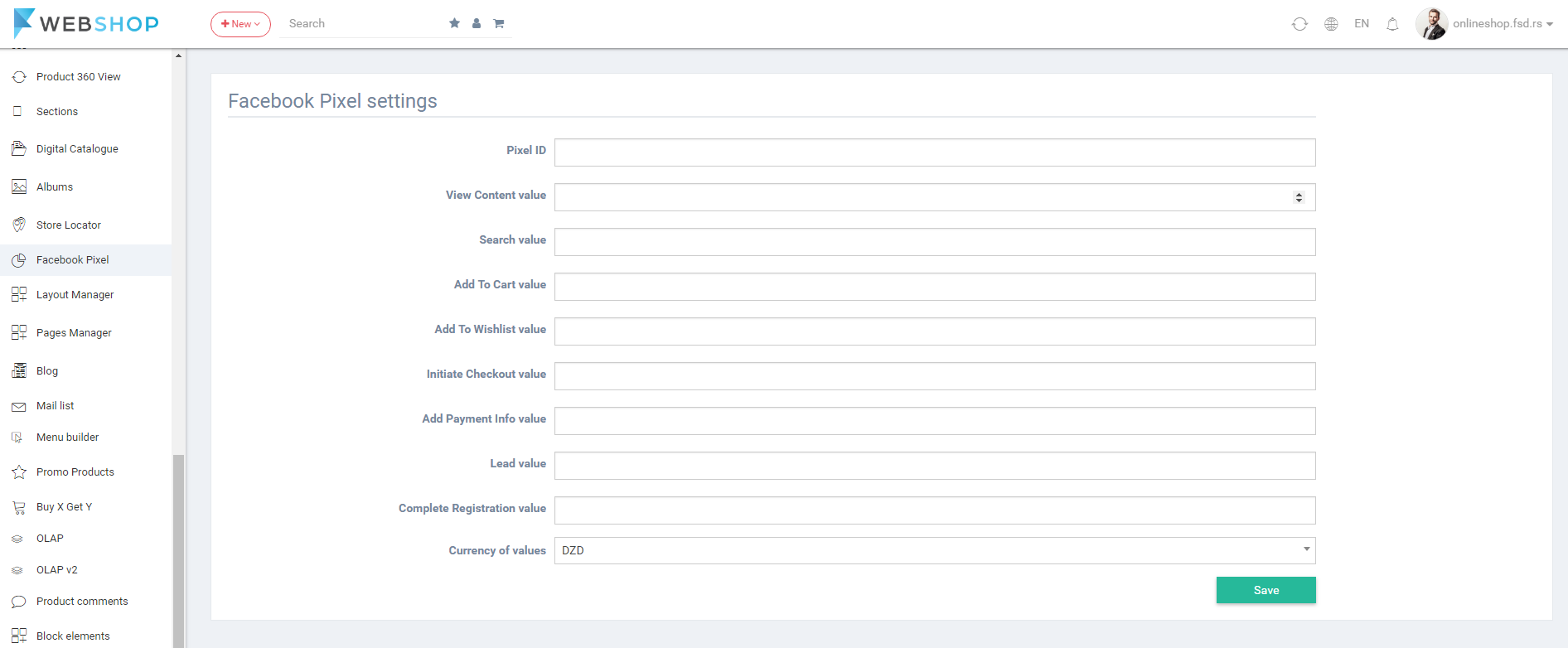Open Pages Manager menu item
The height and width of the screenshot is (648, 1568).
[x=74, y=333]
